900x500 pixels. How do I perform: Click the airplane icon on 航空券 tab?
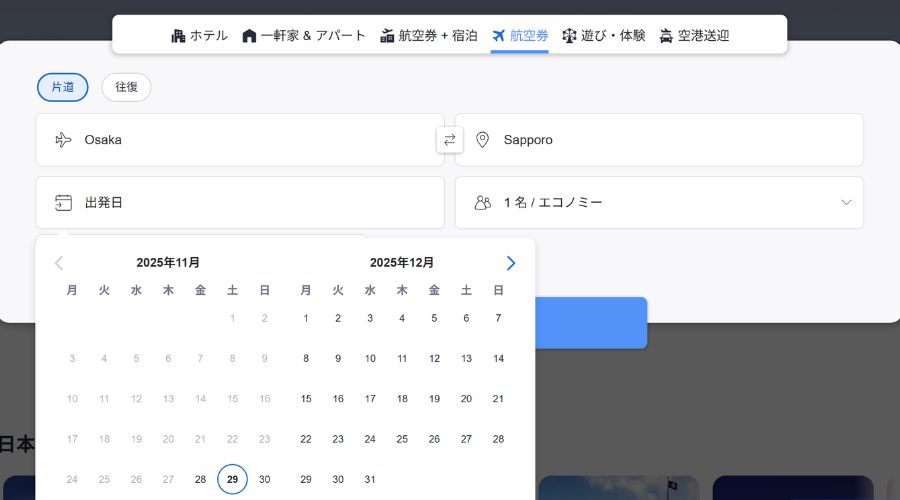[x=498, y=36]
